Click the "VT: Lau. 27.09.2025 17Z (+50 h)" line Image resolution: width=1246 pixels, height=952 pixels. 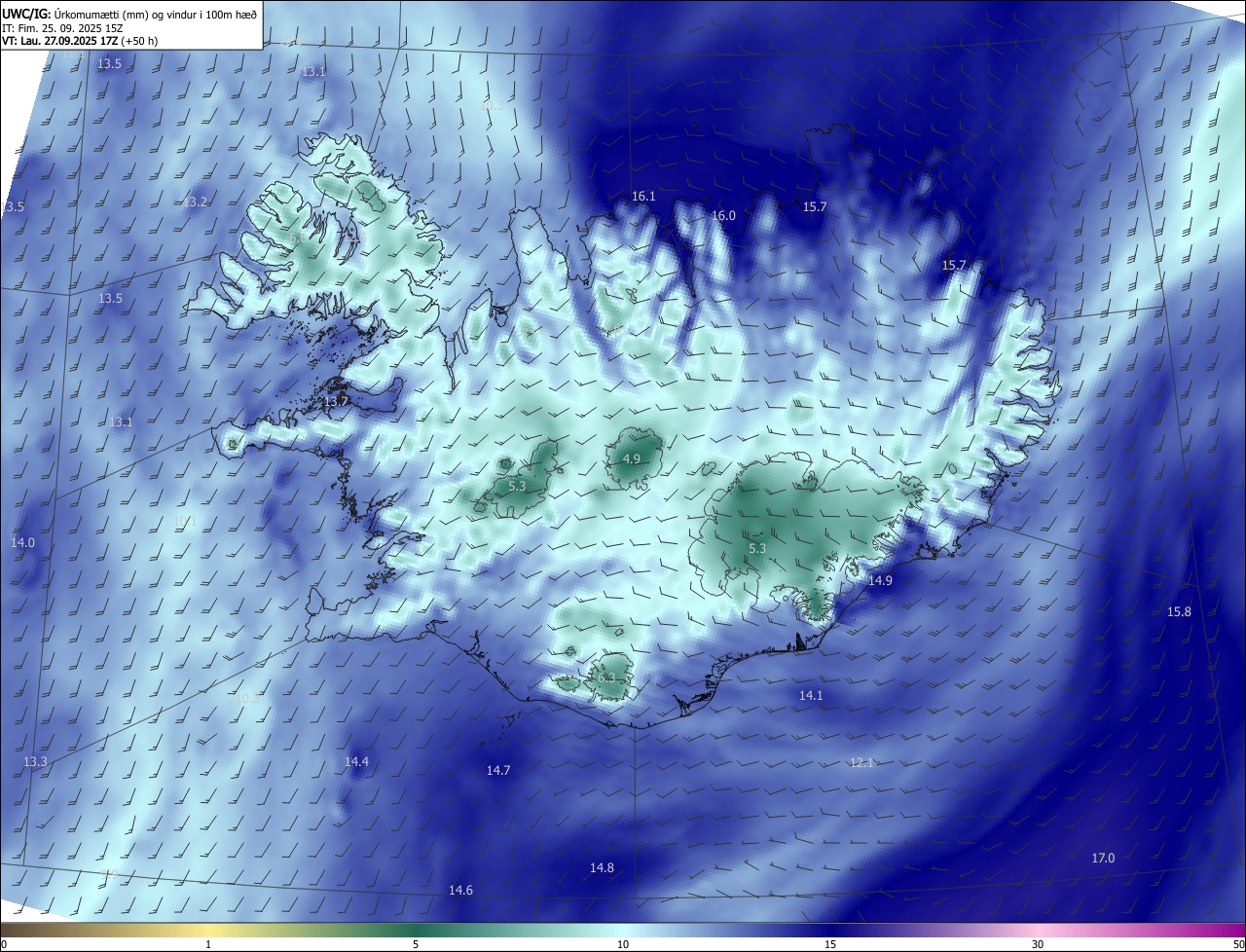(79, 41)
